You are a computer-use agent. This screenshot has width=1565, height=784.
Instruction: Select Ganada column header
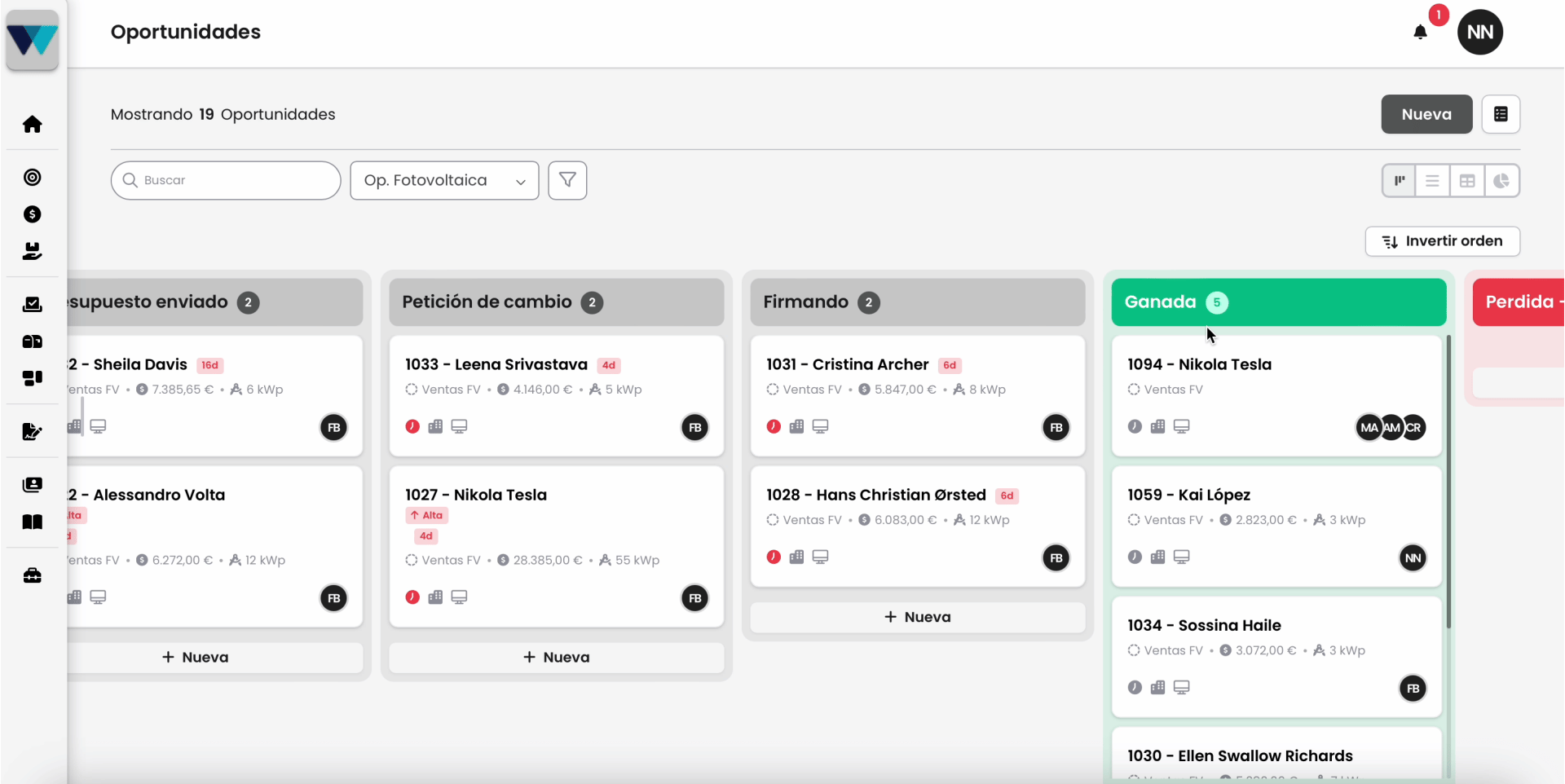tap(1279, 302)
